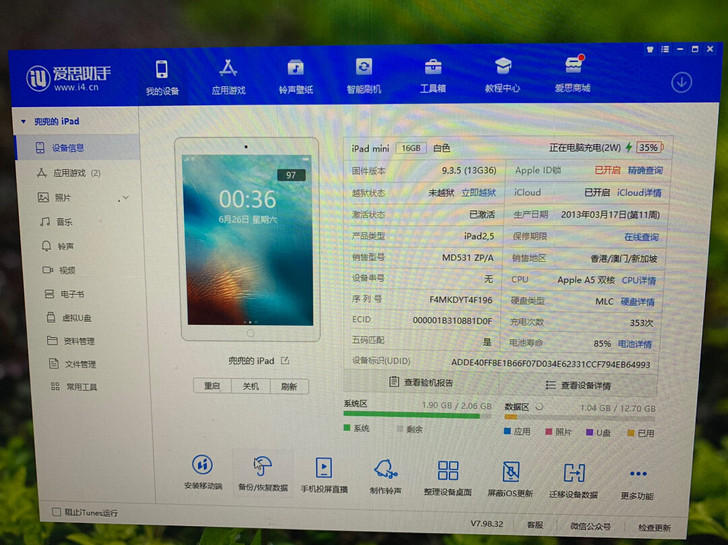The image size is (728, 545).
Task: Open 迁移设备数据 shortcut
Action: 574,480
